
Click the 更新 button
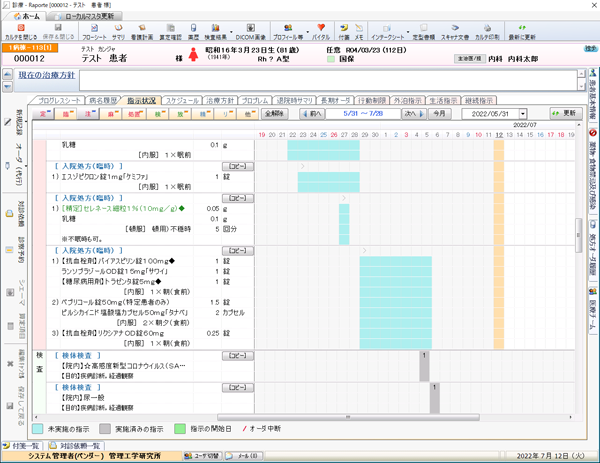566,113
